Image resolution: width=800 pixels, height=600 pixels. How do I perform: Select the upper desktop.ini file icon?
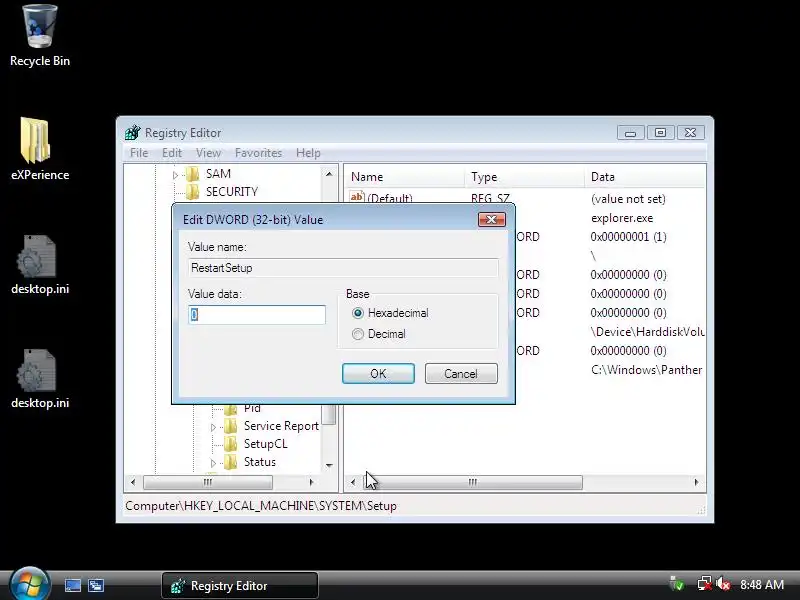40,264
